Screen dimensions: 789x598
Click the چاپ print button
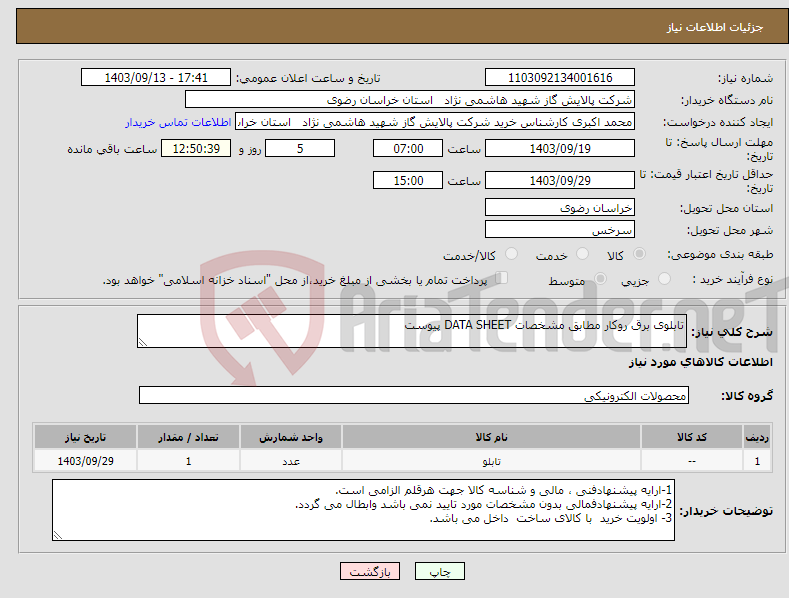(x=440, y=571)
